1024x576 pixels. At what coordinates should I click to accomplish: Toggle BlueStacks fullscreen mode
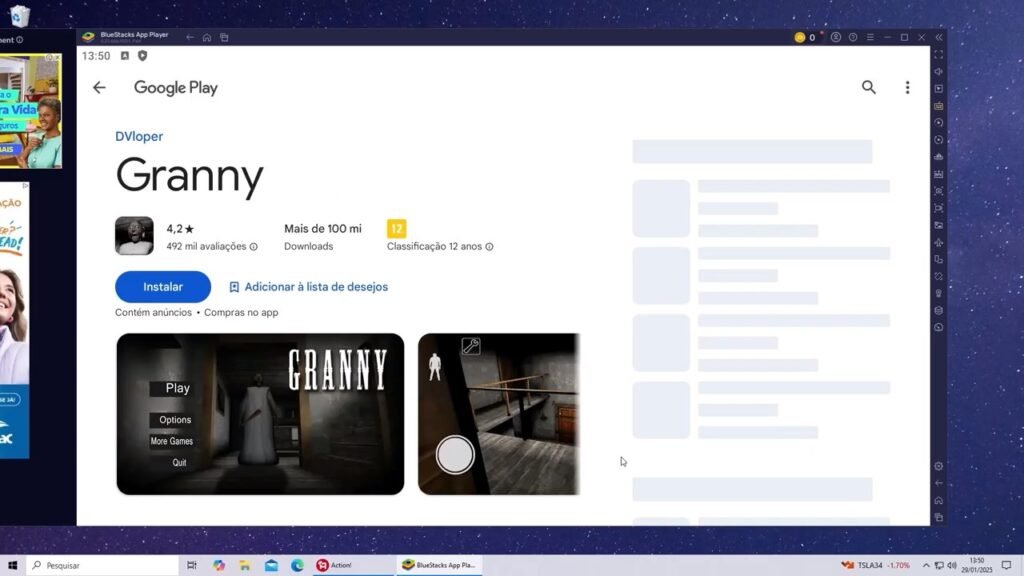click(x=938, y=55)
